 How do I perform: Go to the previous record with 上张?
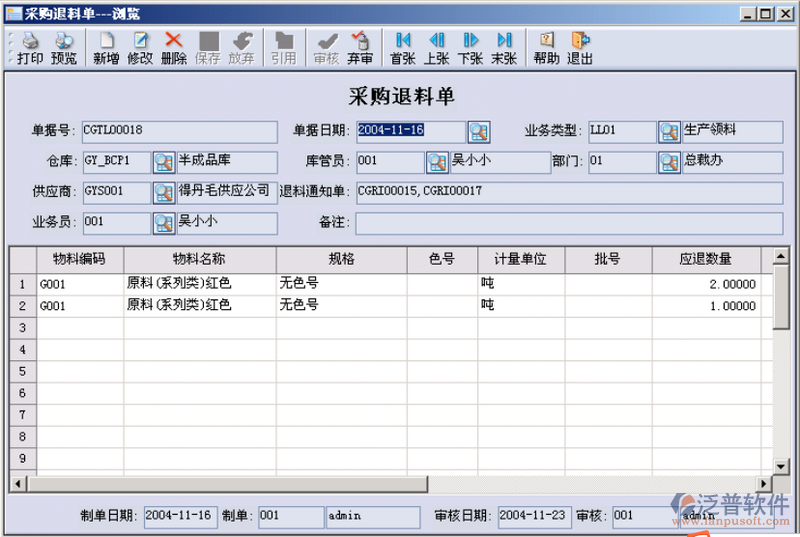coord(437,42)
